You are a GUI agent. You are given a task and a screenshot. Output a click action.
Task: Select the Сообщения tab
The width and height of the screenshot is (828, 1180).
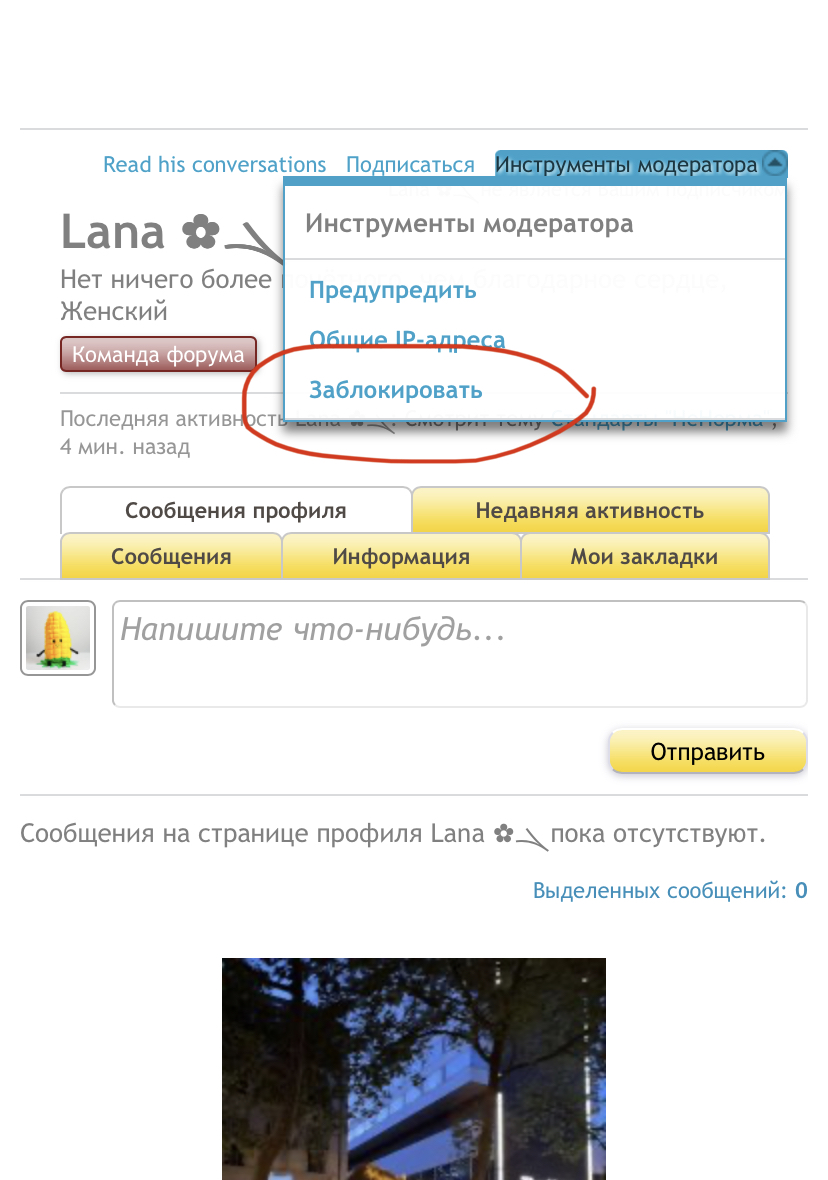pos(171,556)
